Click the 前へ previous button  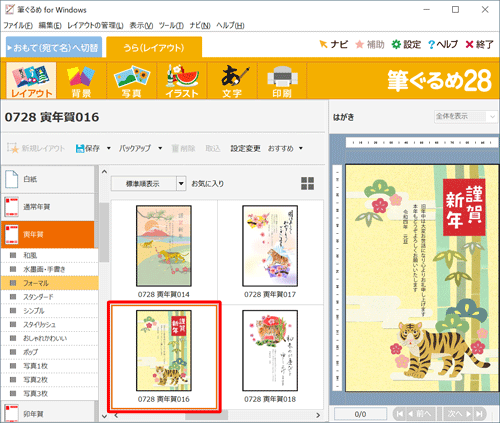(421, 414)
